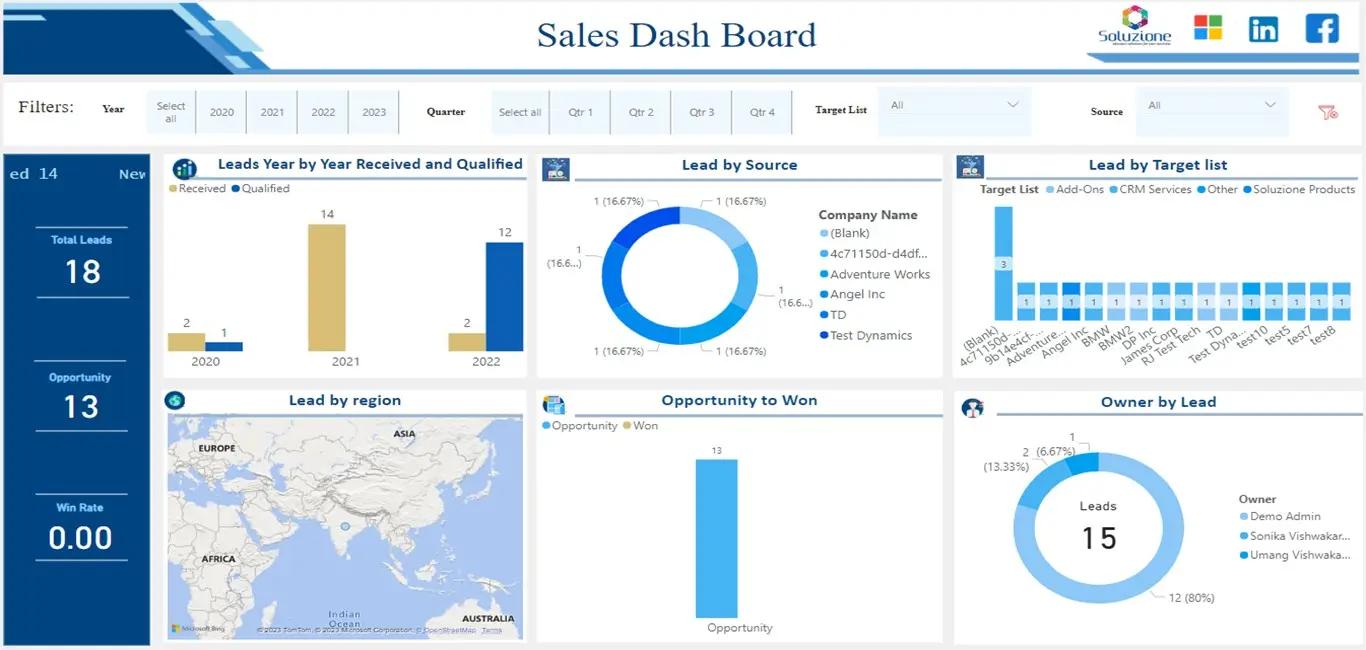This screenshot has height=650, width=1366.
Task: Click the 2020 Qualified bar labeled 1
Action: [224, 346]
